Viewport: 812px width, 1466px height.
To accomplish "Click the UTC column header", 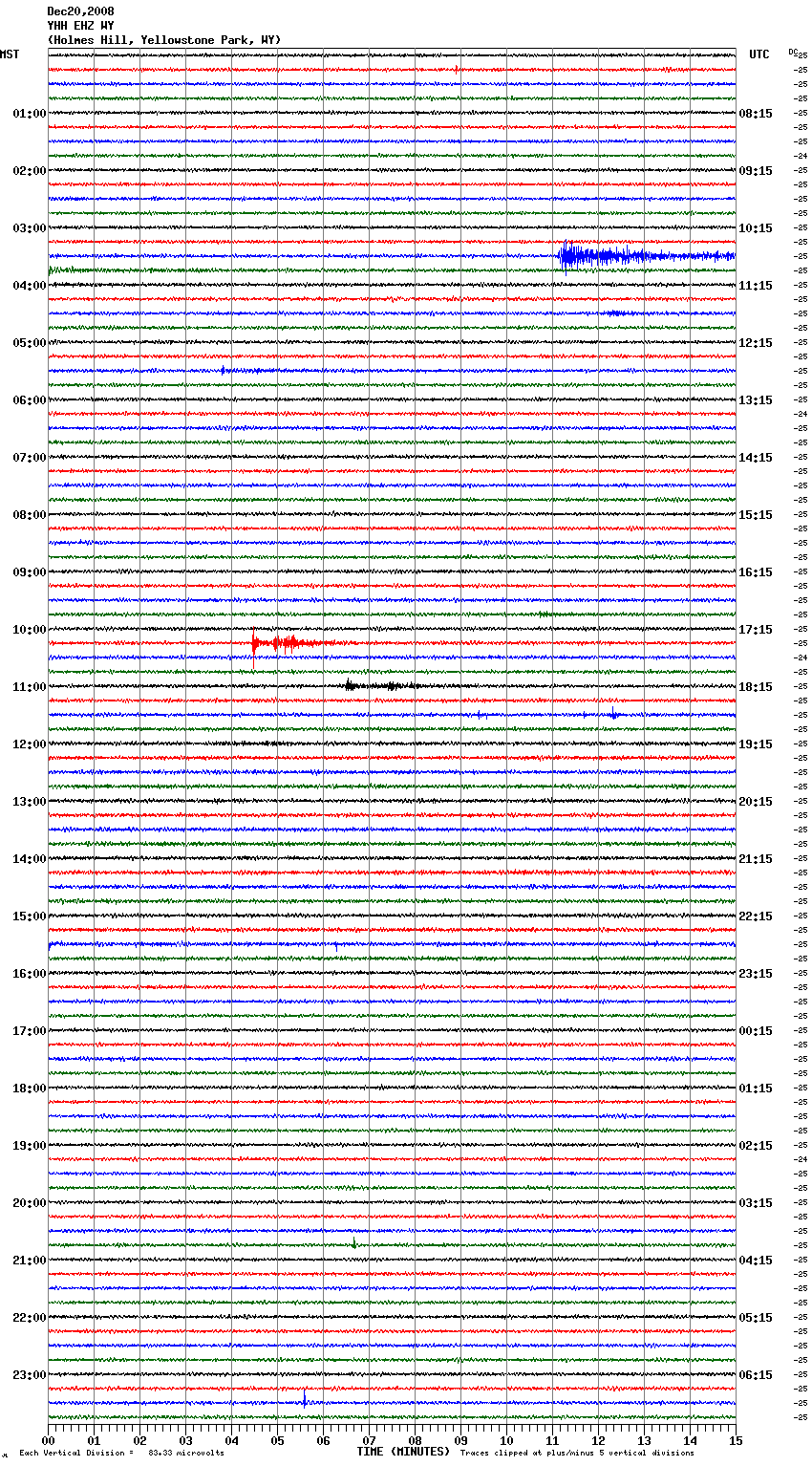I will (x=759, y=54).
